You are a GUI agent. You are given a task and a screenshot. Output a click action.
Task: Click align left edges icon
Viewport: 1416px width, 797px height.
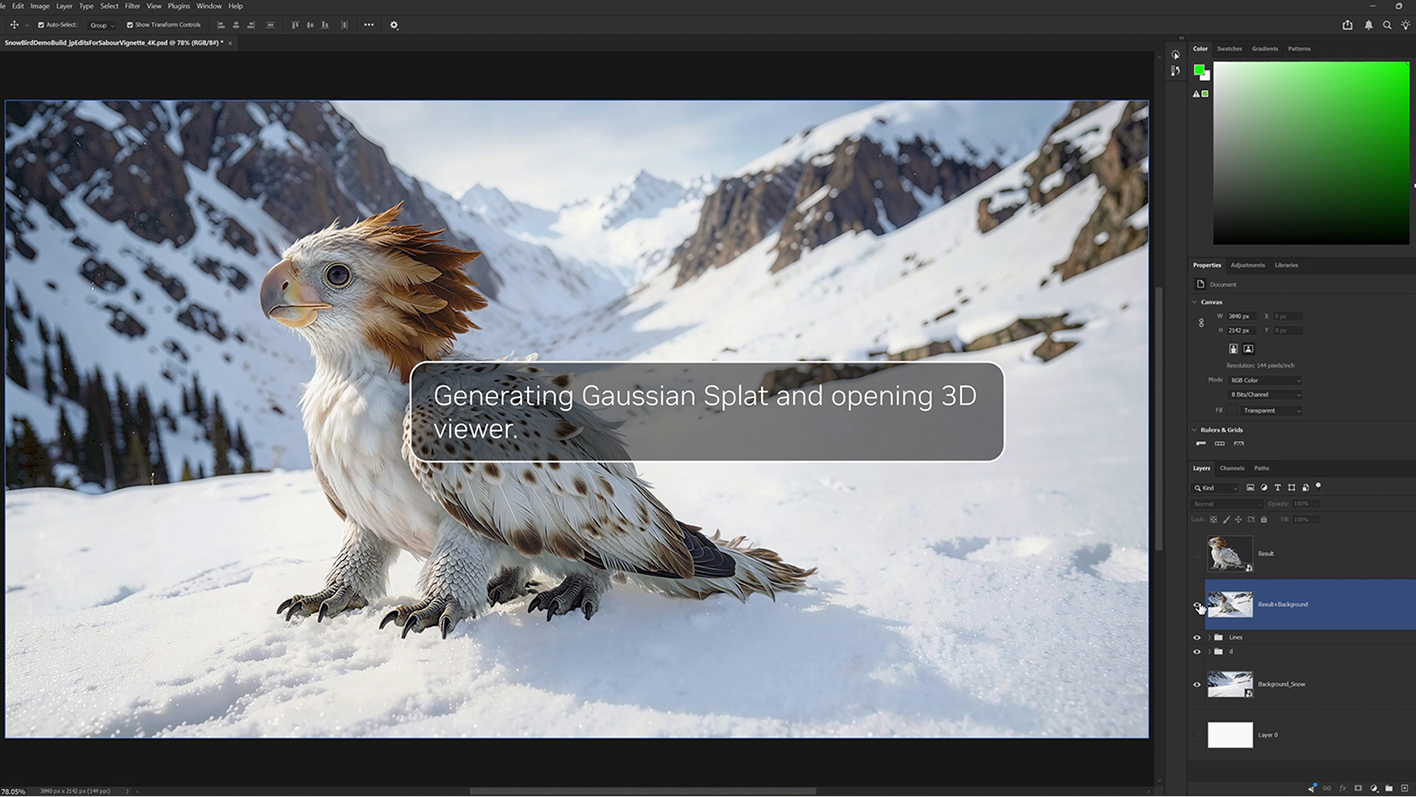point(221,25)
